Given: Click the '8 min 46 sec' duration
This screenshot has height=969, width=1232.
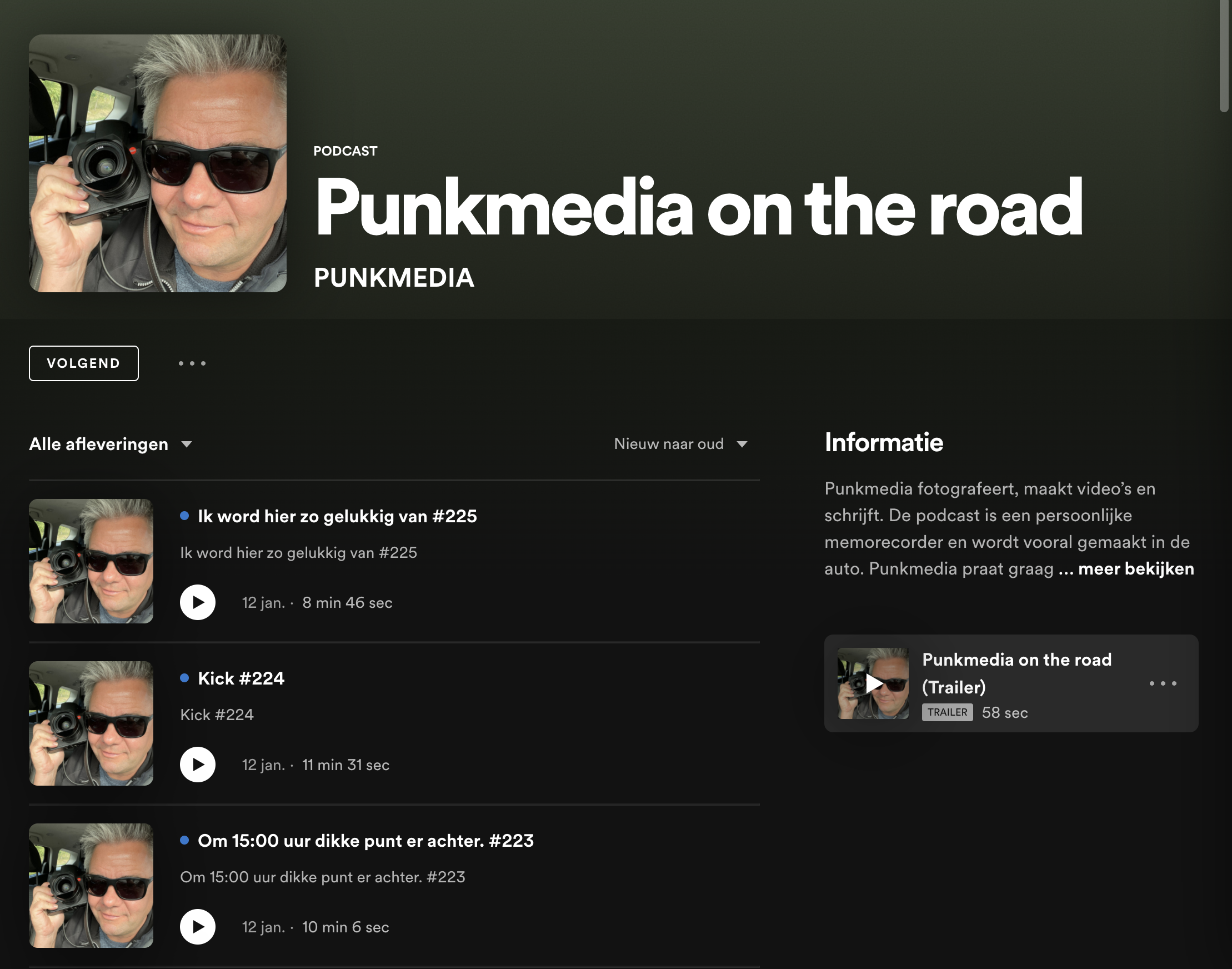Looking at the screenshot, I should (347, 602).
